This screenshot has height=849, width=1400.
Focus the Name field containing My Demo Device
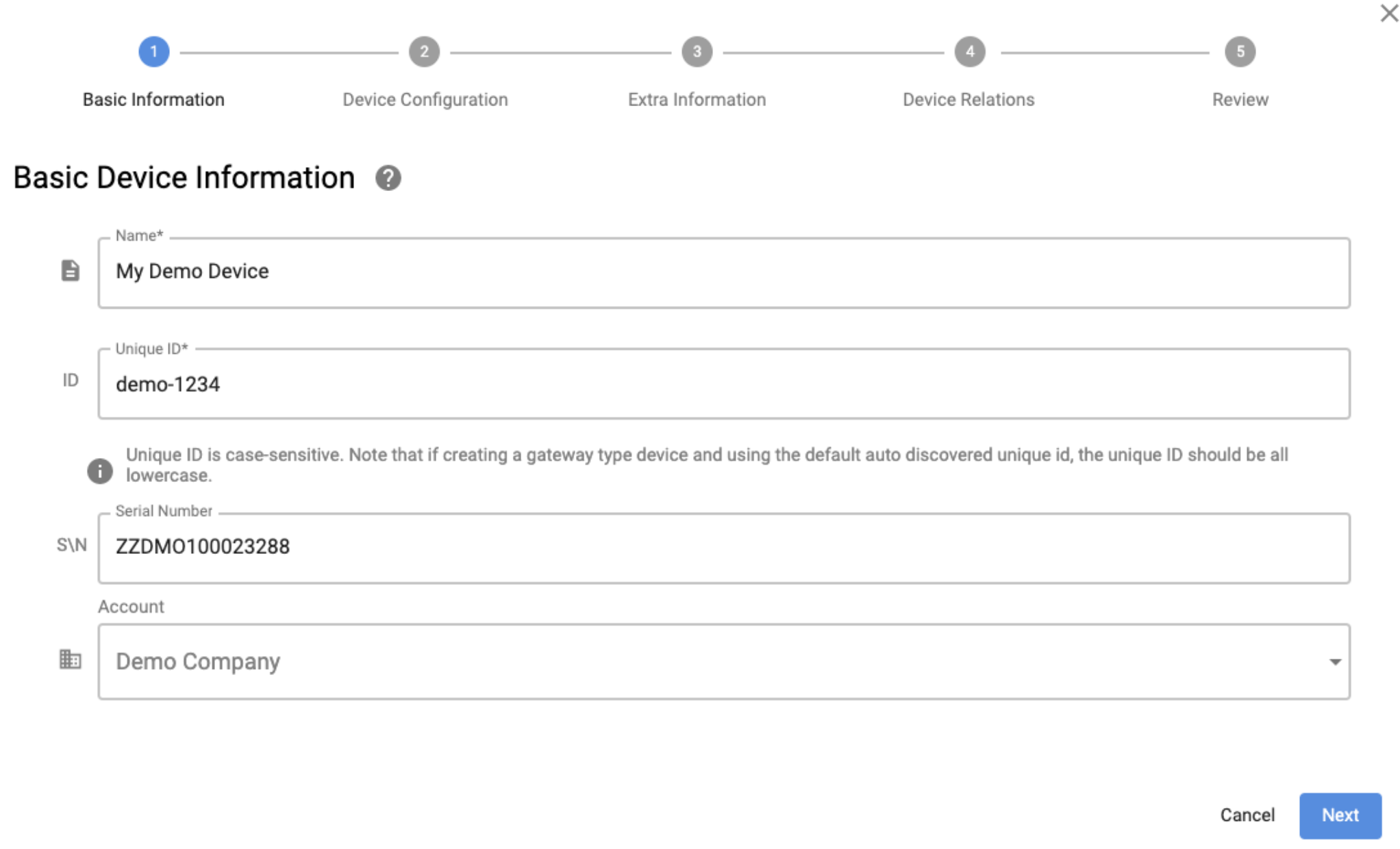click(724, 273)
